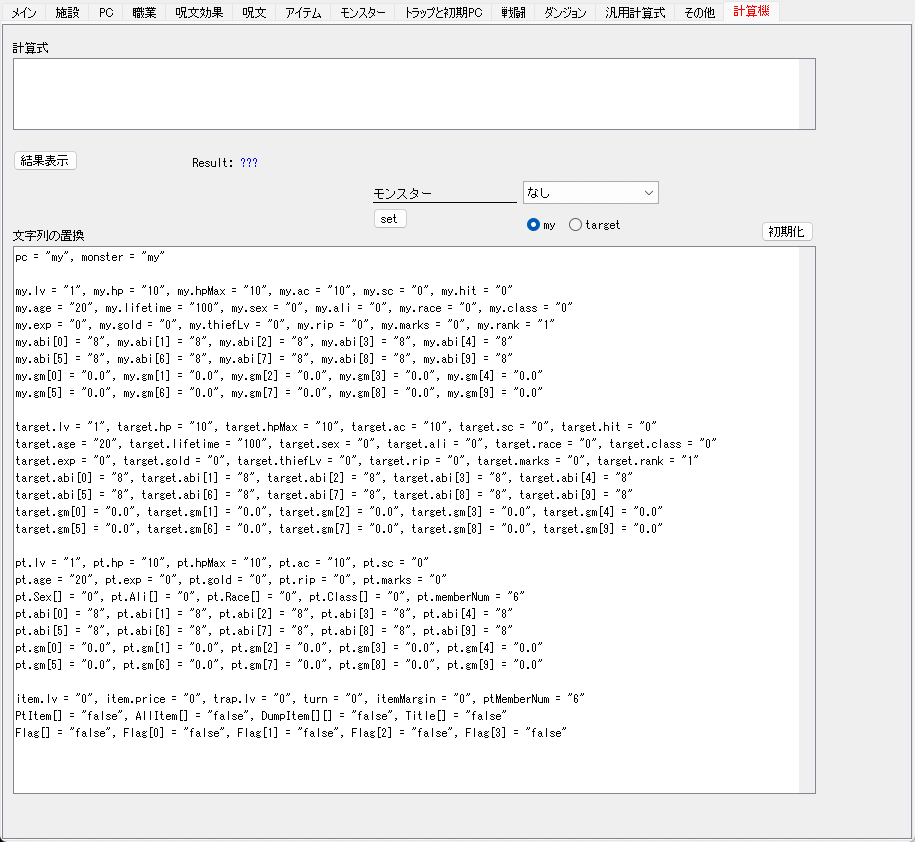Open the 職業 tab
915x842 pixels.
pyautogui.click(x=144, y=12)
